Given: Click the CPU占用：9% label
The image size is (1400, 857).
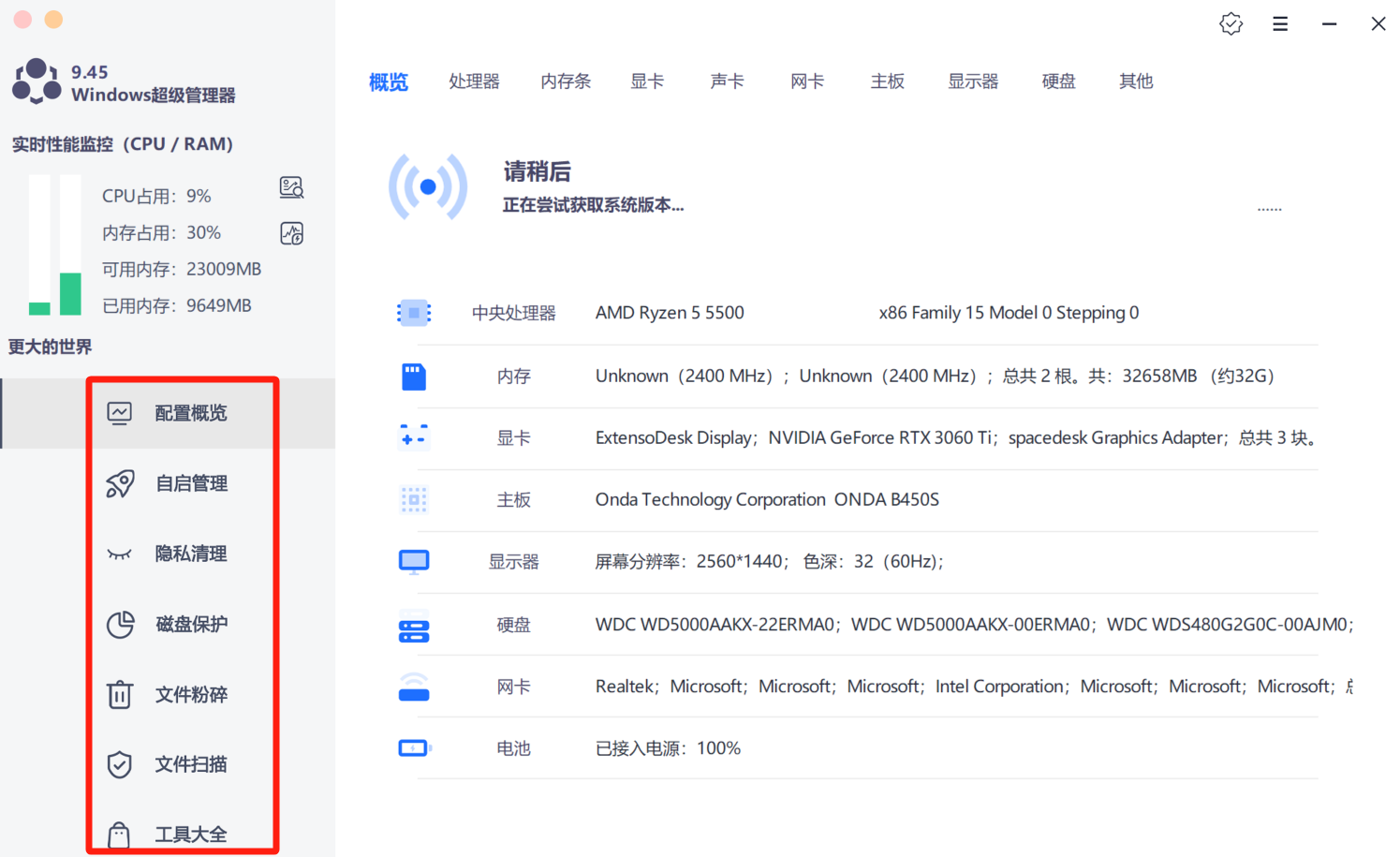Looking at the screenshot, I should pyautogui.click(x=156, y=197).
